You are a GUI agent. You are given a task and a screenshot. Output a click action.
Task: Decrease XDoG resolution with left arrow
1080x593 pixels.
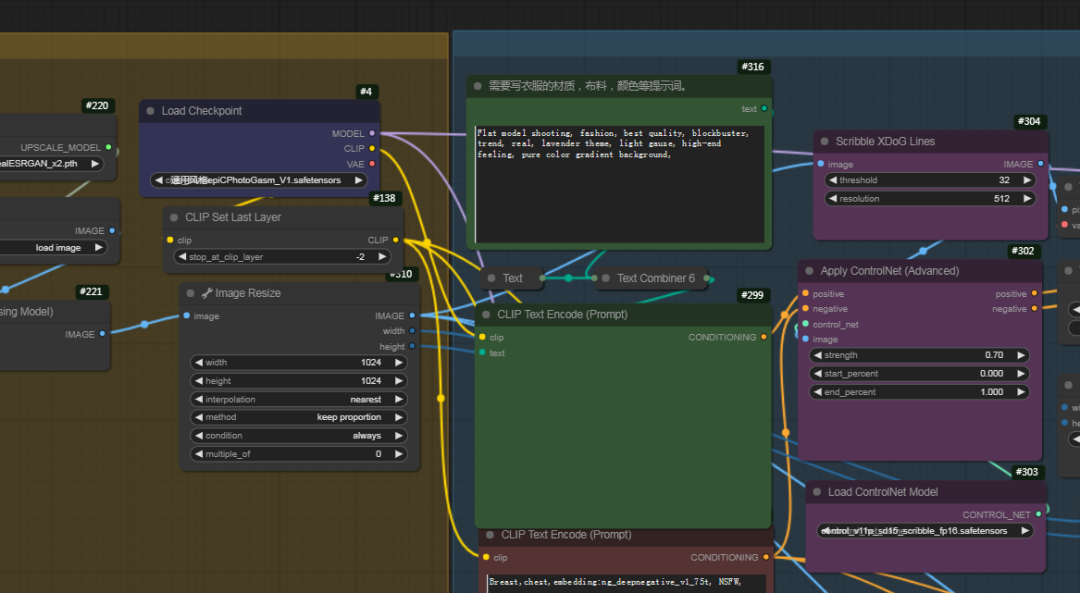tap(833, 198)
